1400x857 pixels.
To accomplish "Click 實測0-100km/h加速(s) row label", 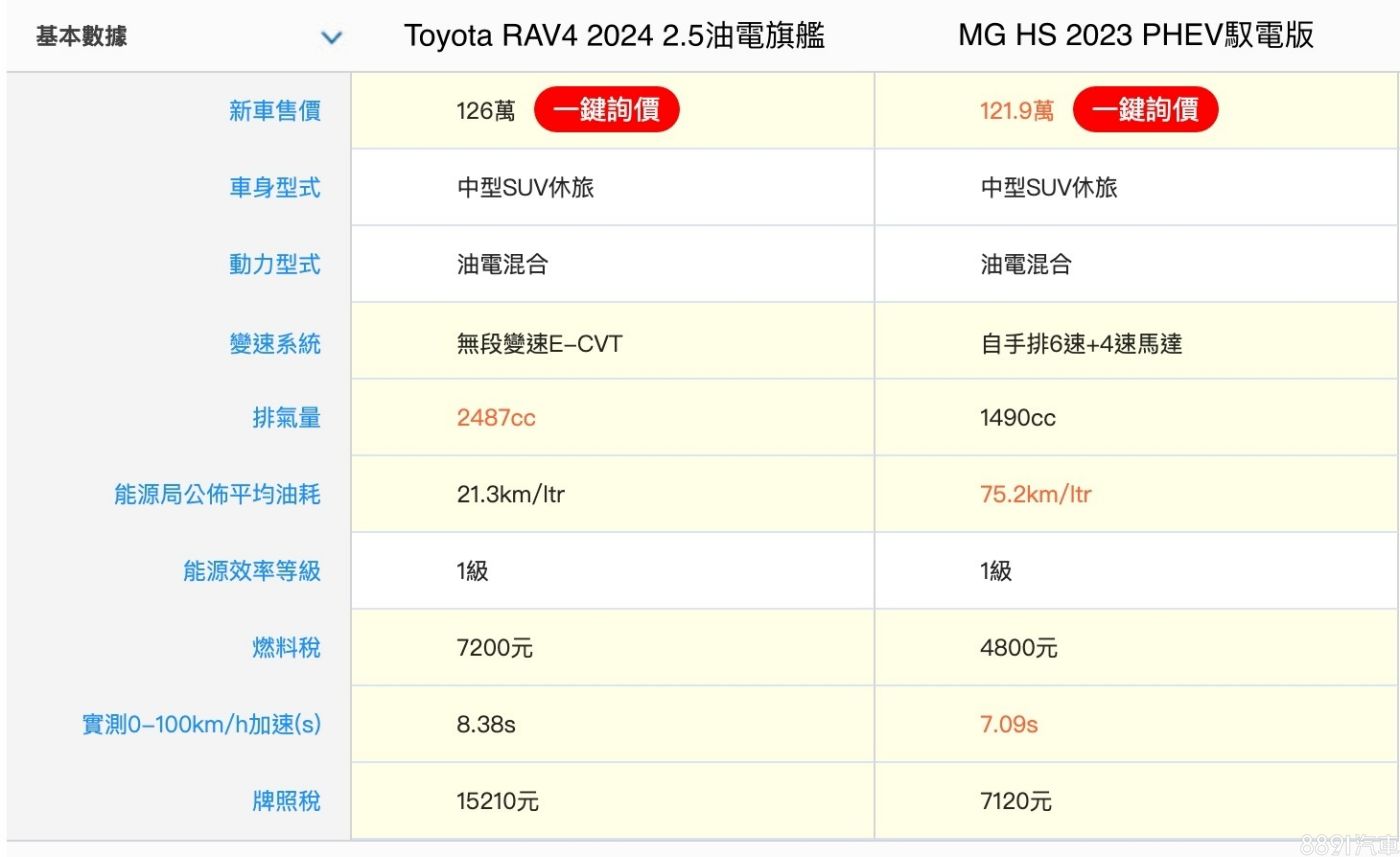I will pos(201,725).
